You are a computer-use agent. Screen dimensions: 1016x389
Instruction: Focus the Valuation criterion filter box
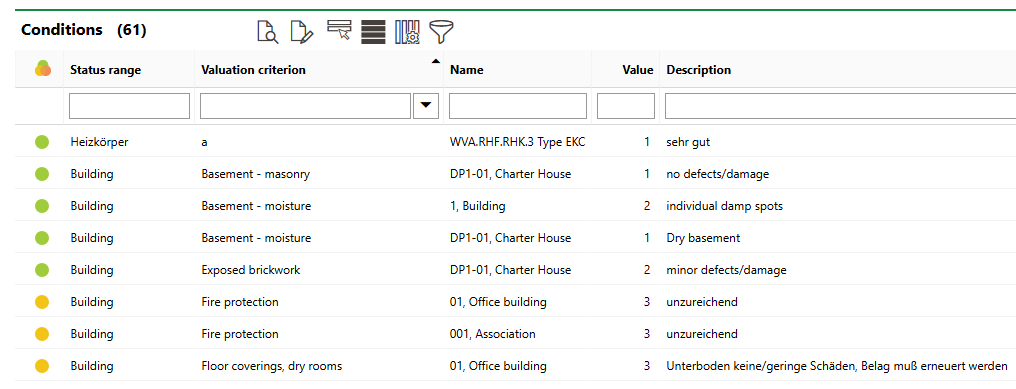(305, 106)
